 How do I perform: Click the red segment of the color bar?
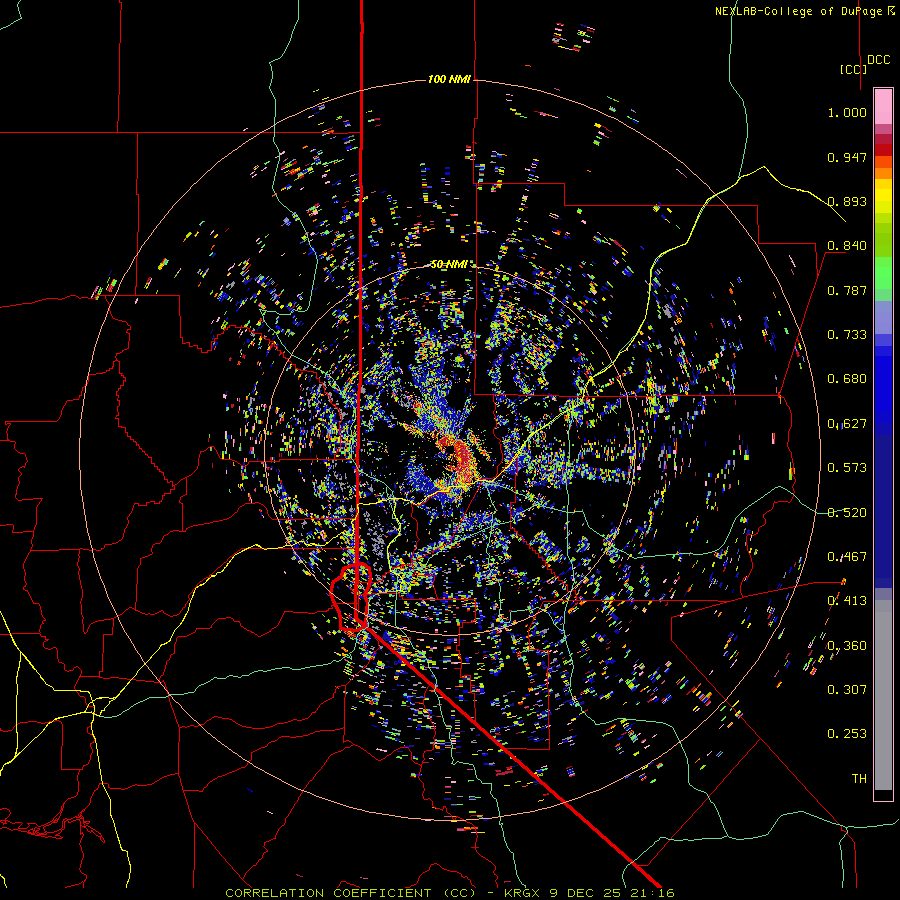click(883, 150)
